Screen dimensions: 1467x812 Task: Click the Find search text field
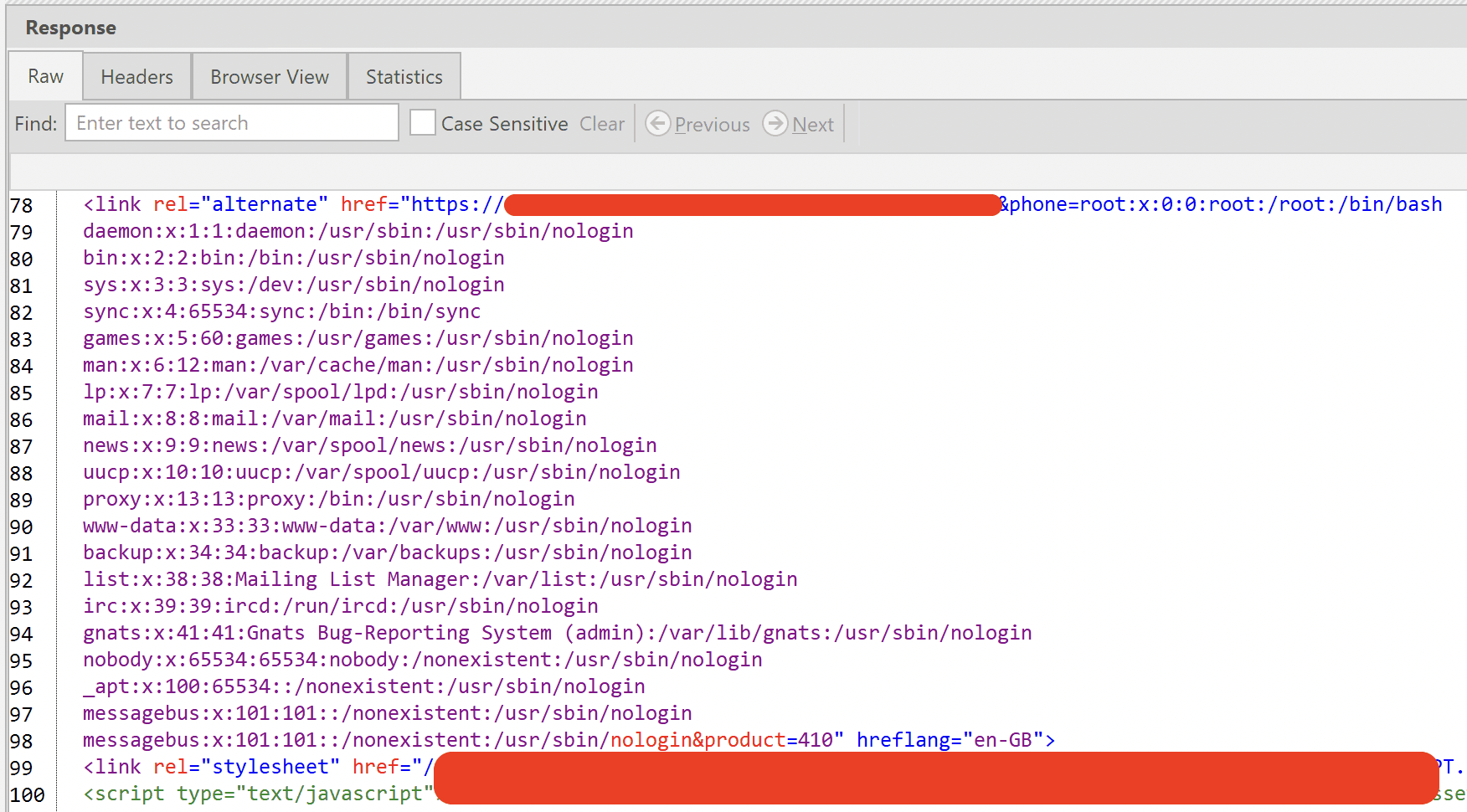point(232,123)
